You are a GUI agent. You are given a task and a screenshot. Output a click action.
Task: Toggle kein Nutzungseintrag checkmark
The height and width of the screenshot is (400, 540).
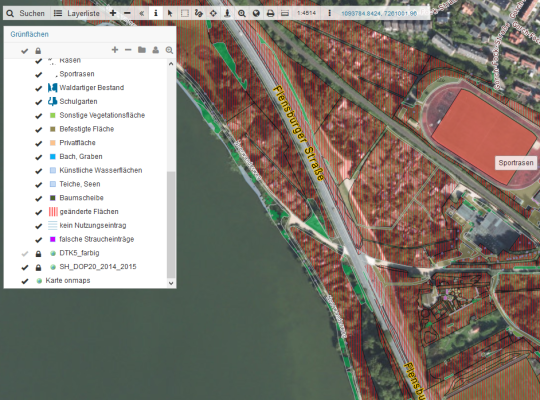point(39,226)
